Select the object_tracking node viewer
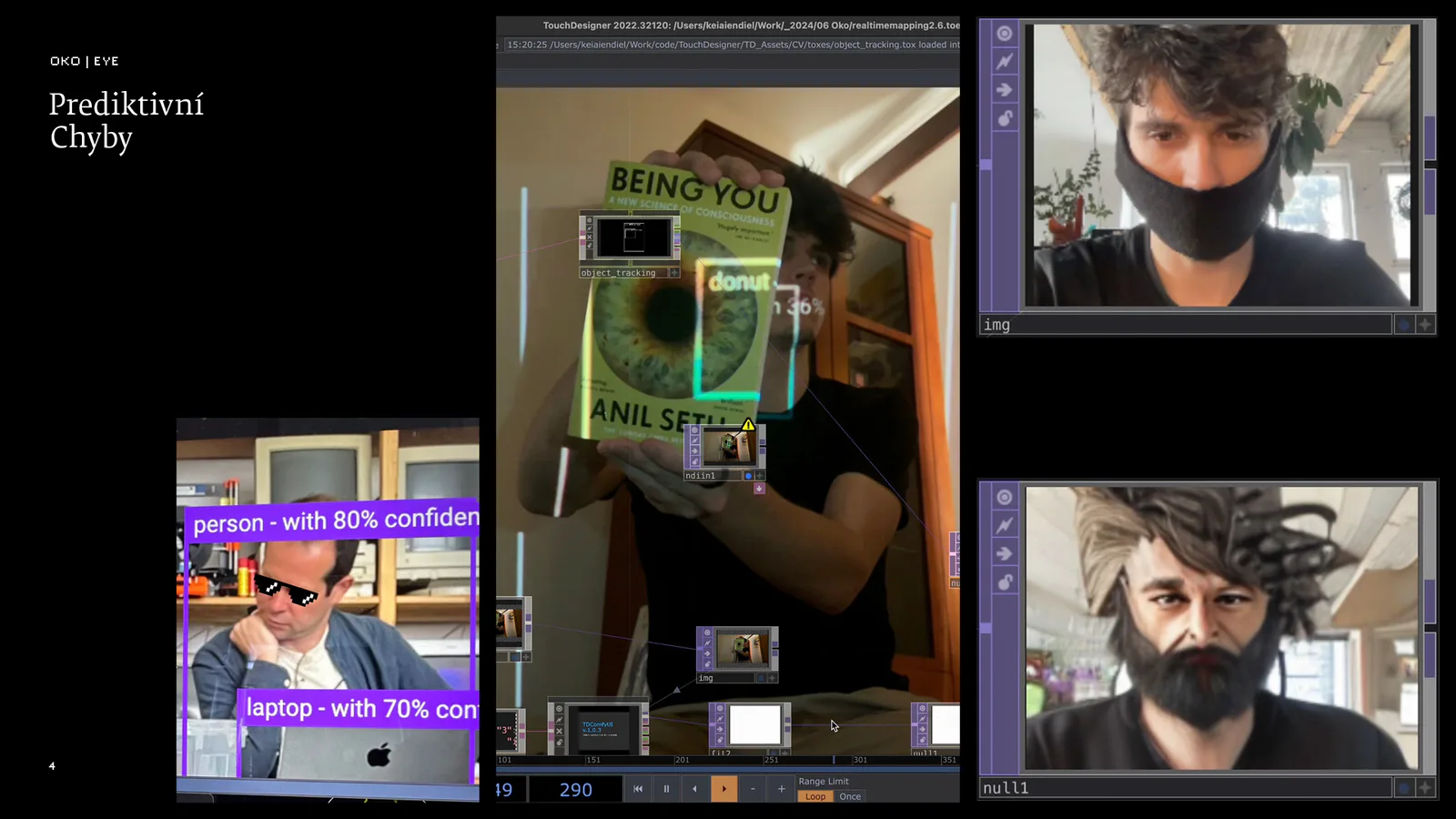This screenshot has height=819, width=1456. point(634,239)
